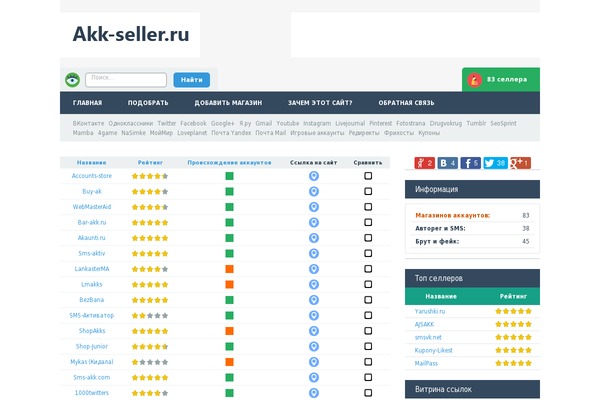The height and width of the screenshot is (400, 600).
Task: Open the Игровые аккаунты category link
Action: point(317,133)
